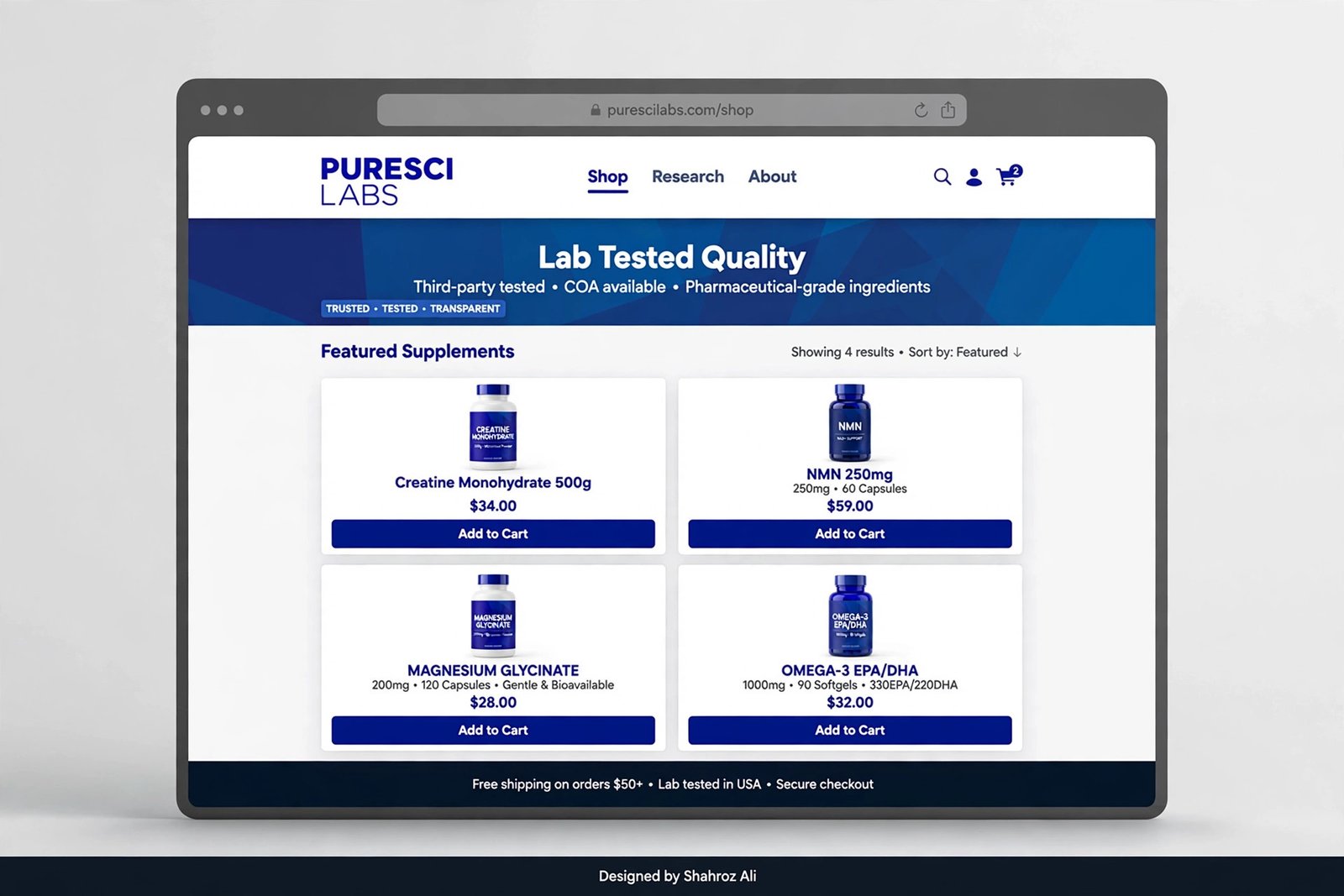Click the cart item count badge
1344x896 pixels.
pos(1016,170)
